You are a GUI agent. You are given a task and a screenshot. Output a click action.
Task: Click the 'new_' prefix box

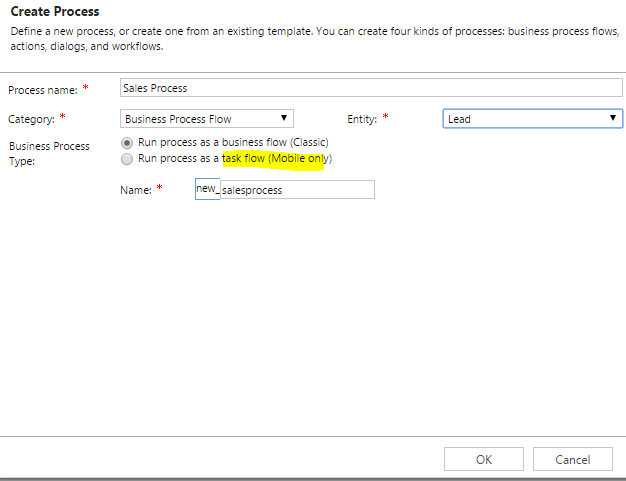click(x=207, y=190)
